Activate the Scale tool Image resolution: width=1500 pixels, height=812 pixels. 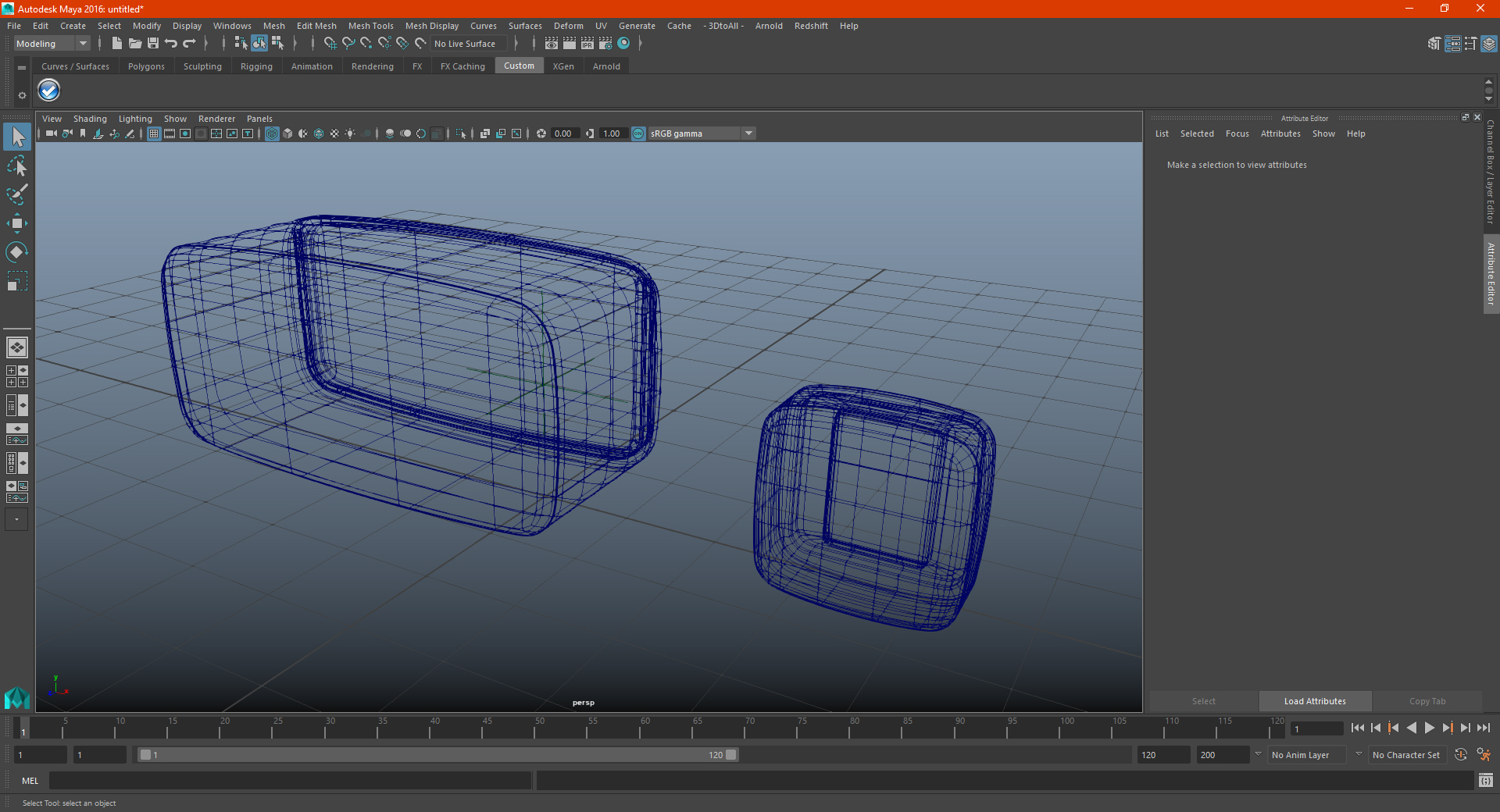pyautogui.click(x=16, y=280)
